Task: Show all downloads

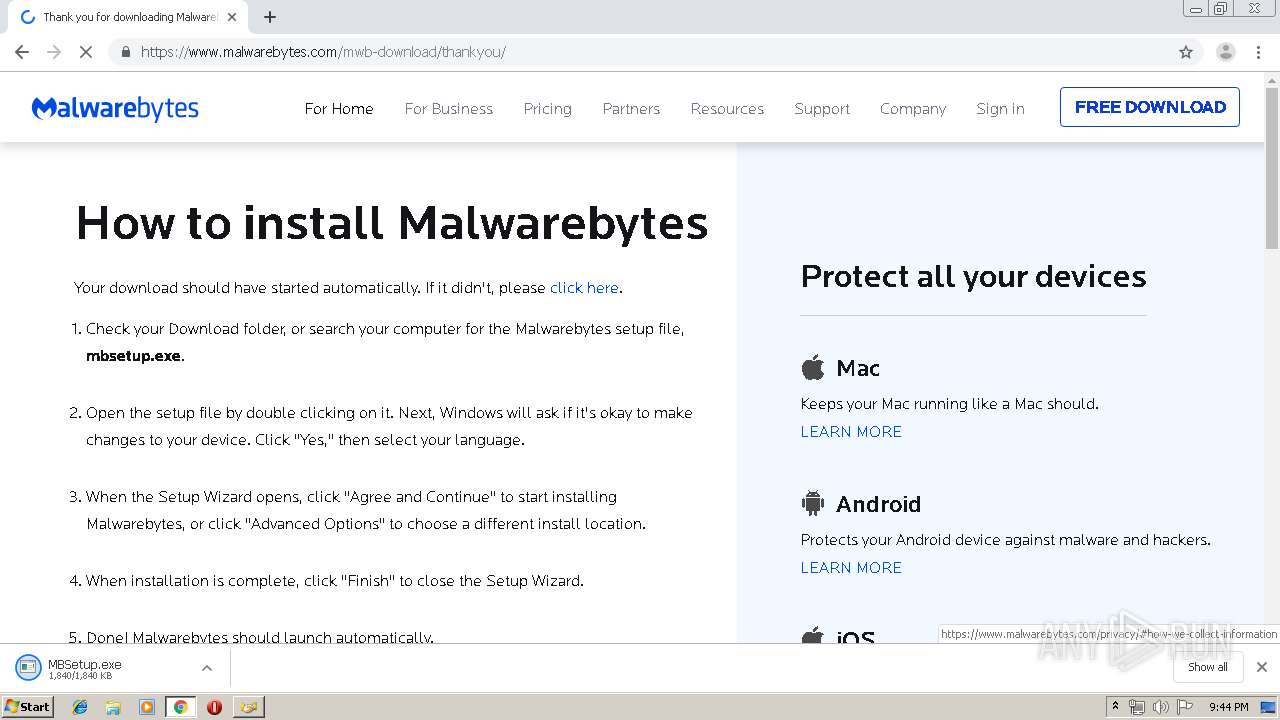Action: [1207, 667]
